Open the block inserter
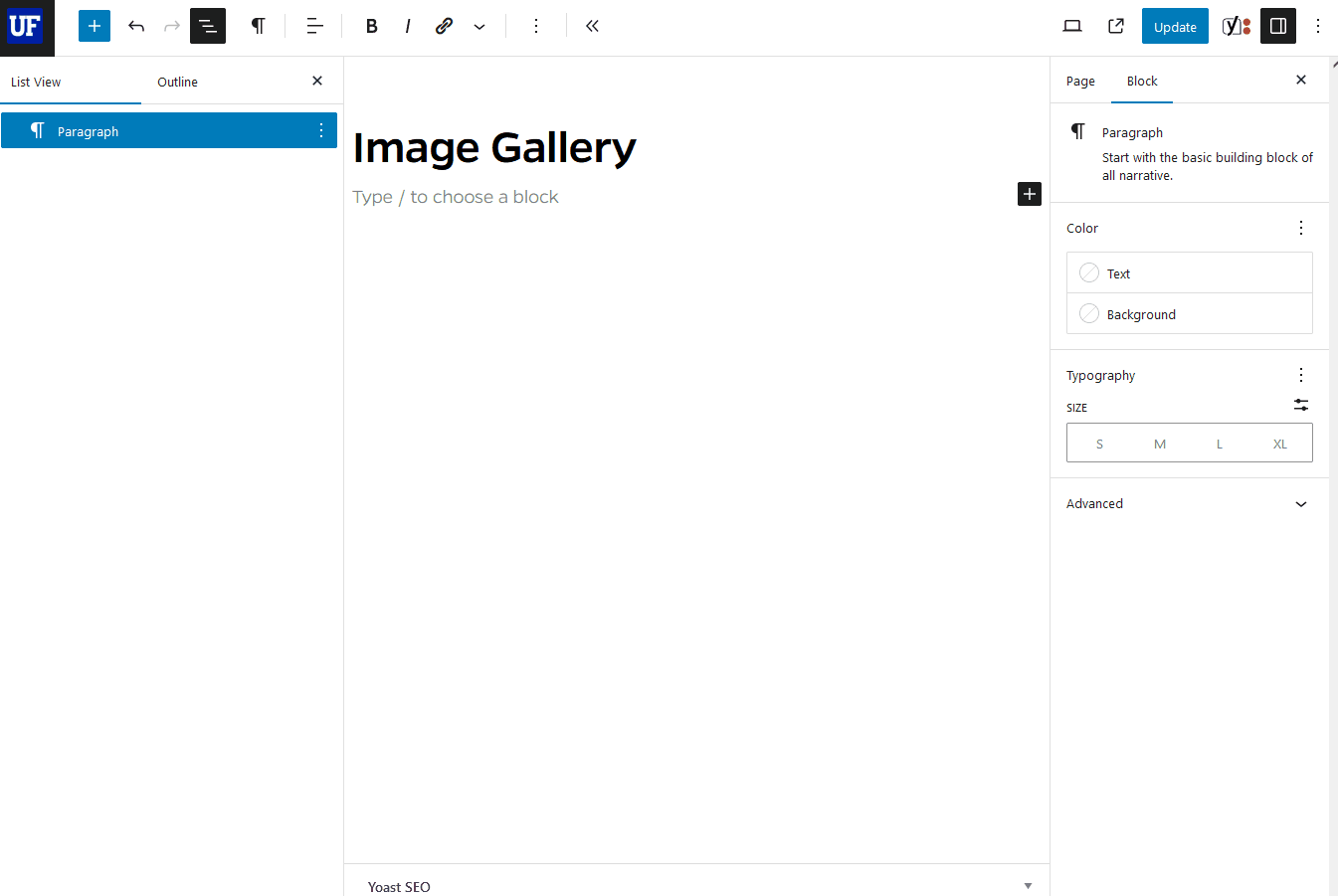The width and height of the screenshot is (1338, 896). tap(94, 26)
